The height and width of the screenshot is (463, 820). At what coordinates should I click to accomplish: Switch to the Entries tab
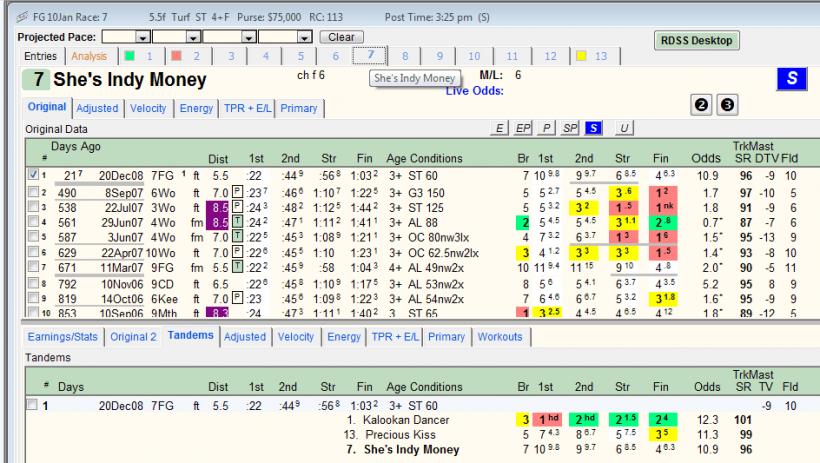[40, 56]
